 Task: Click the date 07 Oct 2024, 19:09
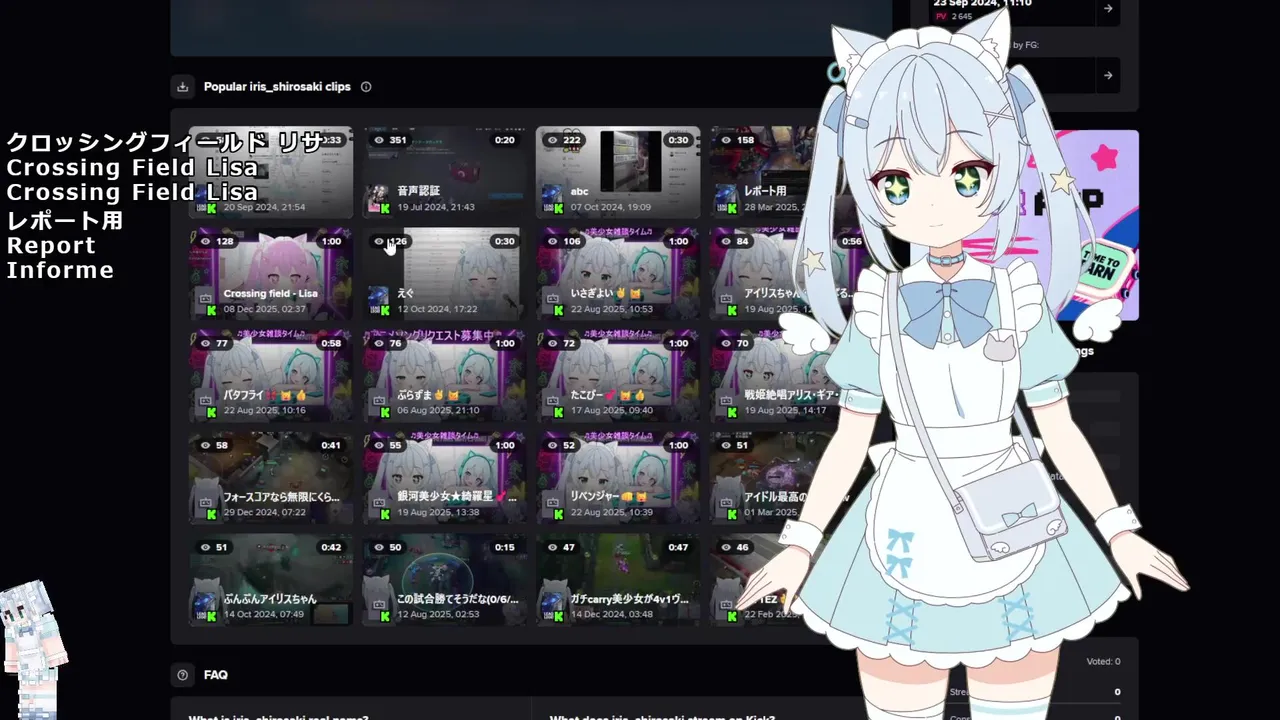(x=611, y=208)
